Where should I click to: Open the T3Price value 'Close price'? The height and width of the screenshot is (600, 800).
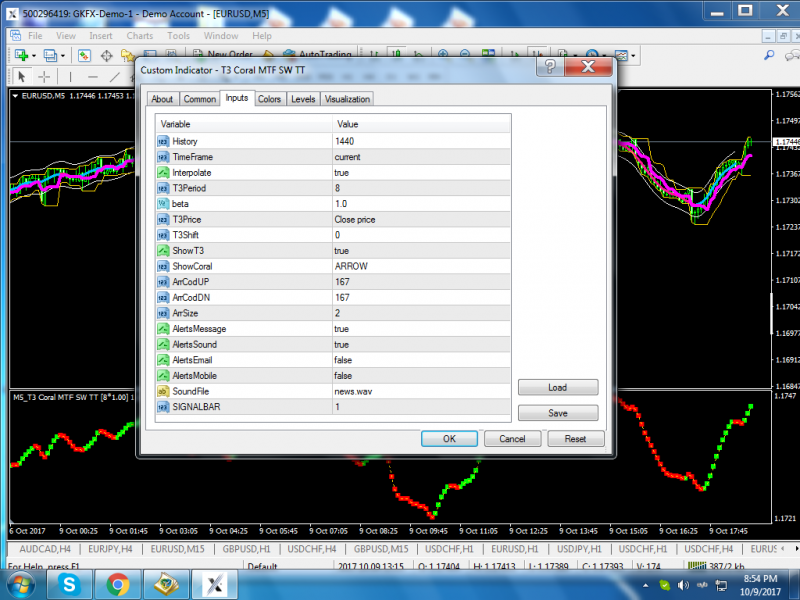coord(421,219)
